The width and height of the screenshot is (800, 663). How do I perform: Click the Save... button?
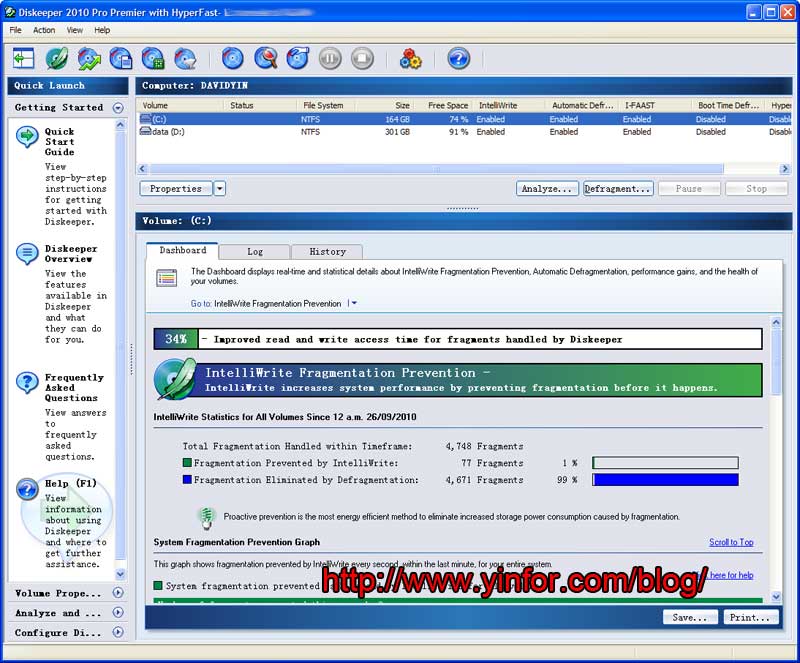pos(690,618)
